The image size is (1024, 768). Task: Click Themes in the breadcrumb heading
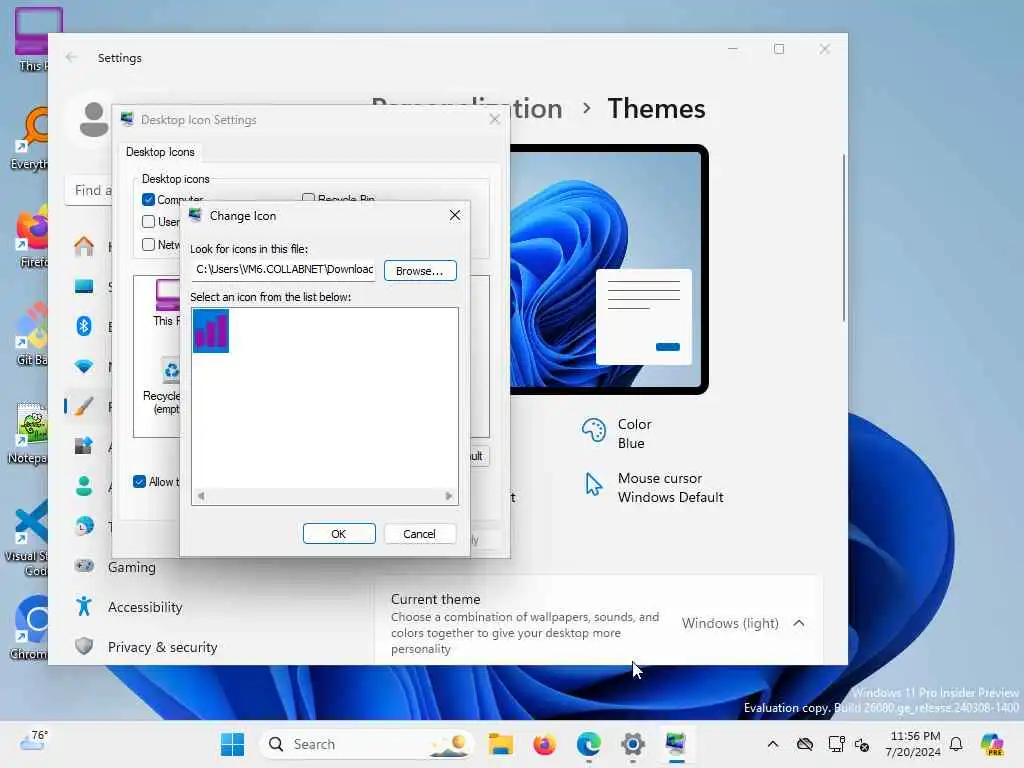tap(656, 108)
